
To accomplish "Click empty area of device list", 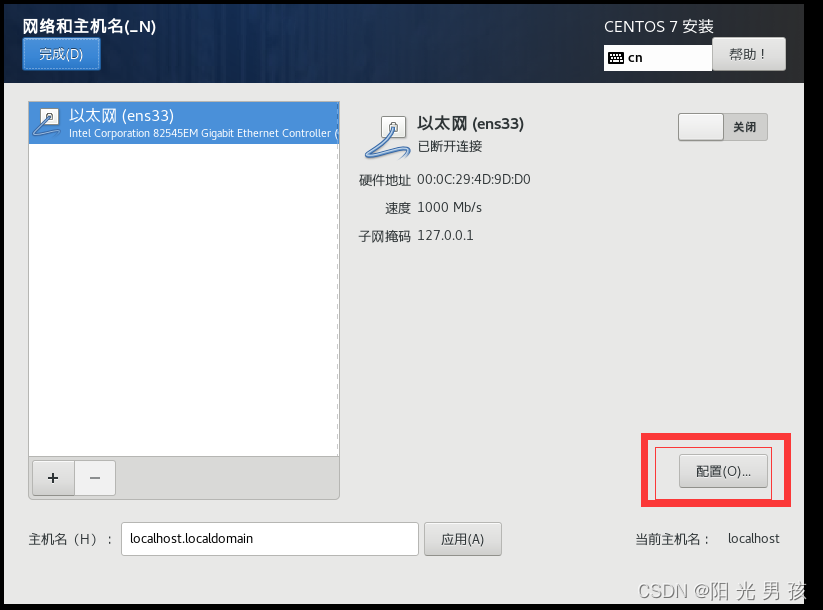I will coord(184,299).
